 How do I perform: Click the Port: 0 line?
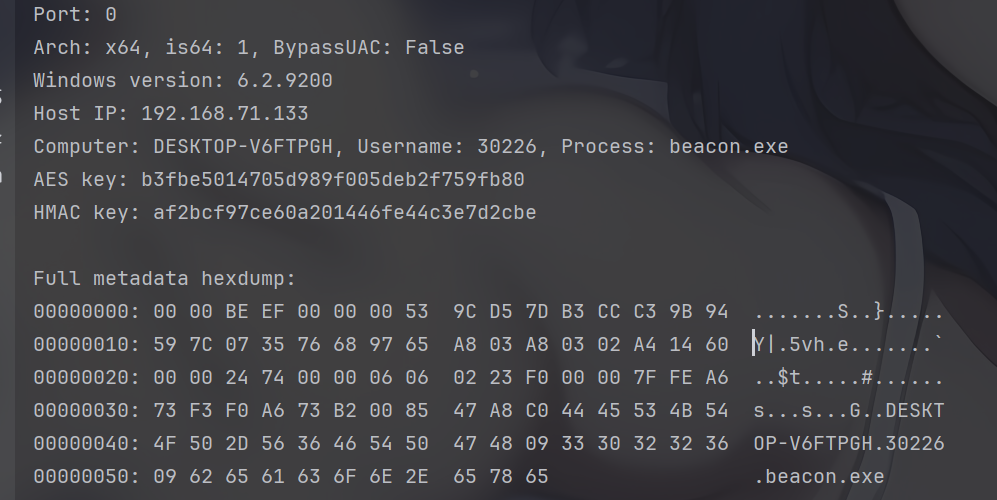75,15
